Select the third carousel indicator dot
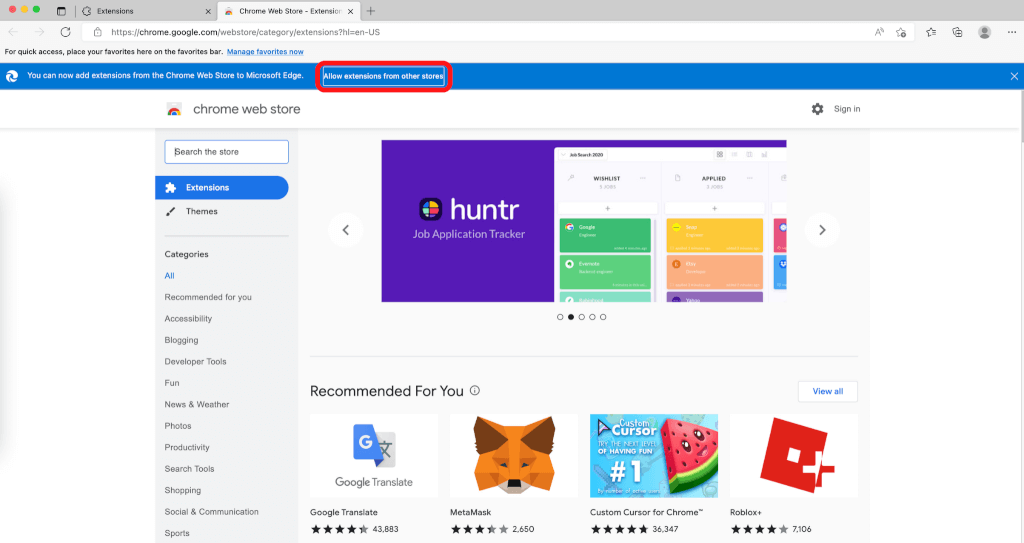 582,317
